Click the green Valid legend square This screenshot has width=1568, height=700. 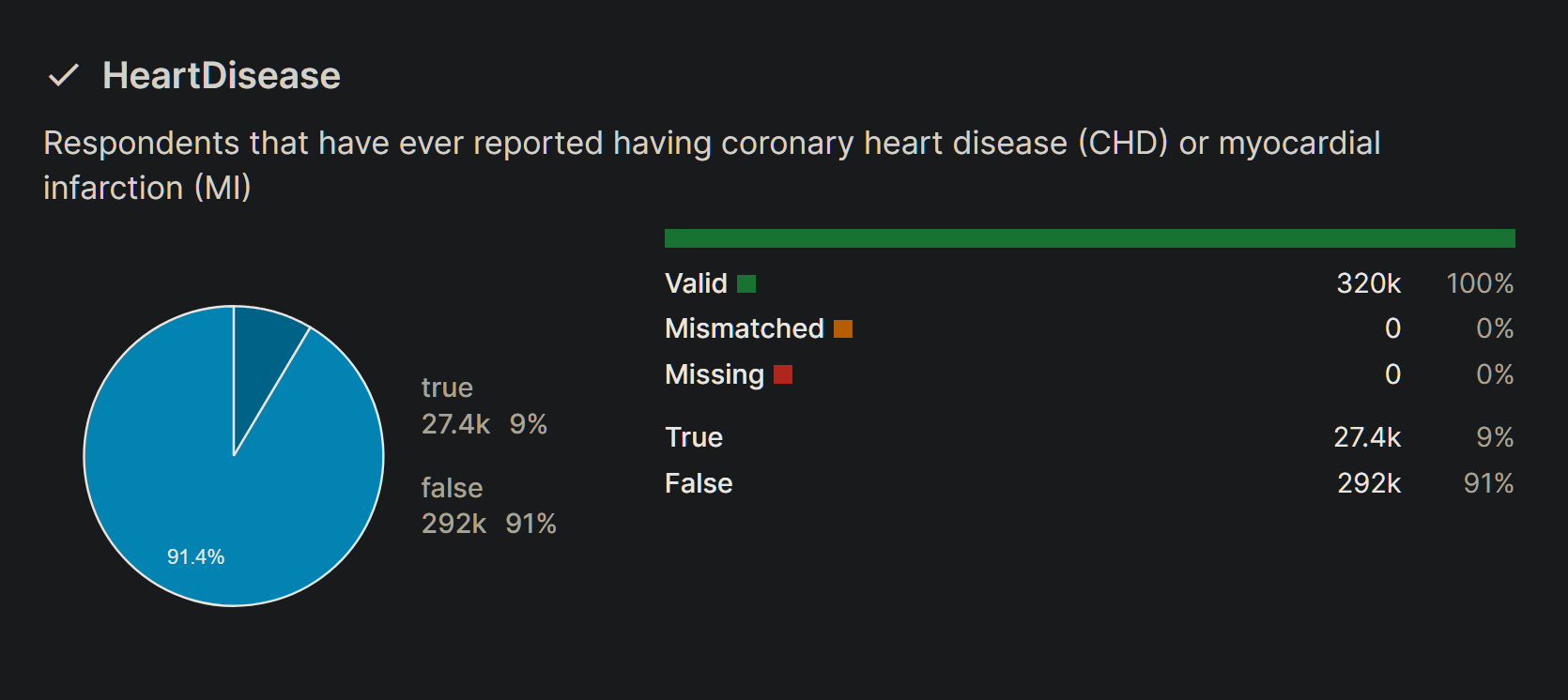[746, 283]
